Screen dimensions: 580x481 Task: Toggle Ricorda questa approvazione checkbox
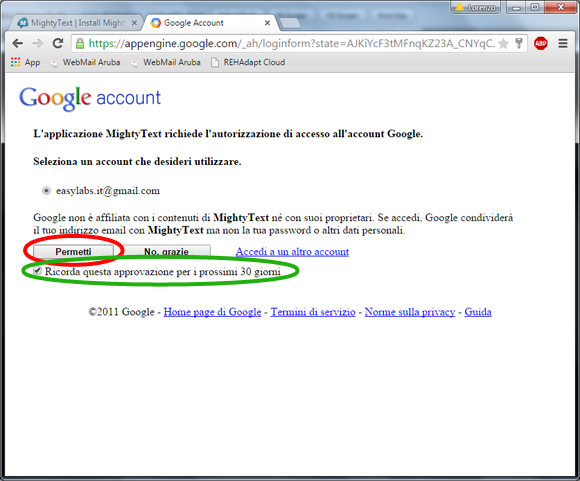(37, 270)
